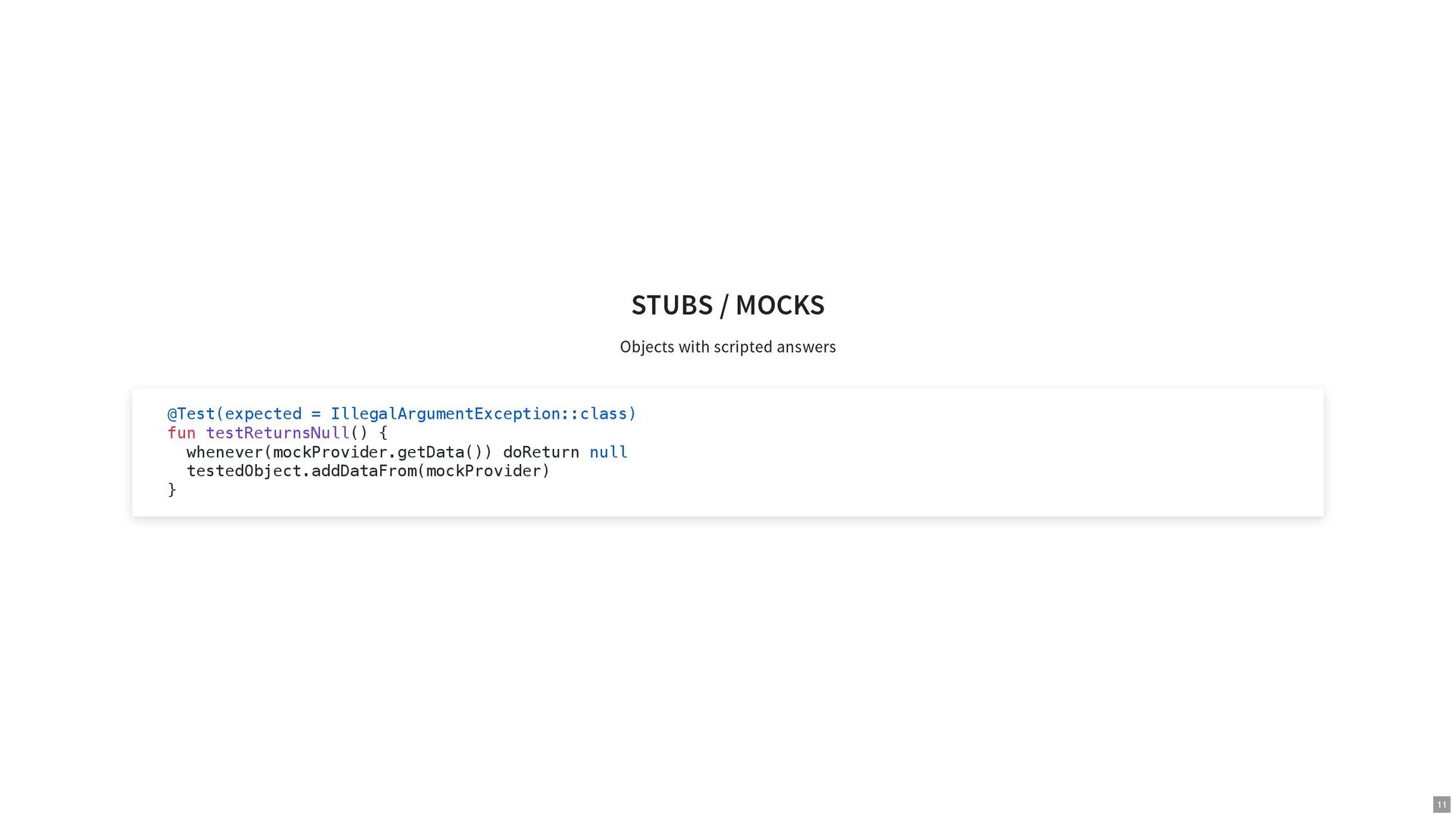Image resolution: width=1456 pixels, height=819 pixels.
Task: Click the testReturnsNull function name
Action: (278, 433)
